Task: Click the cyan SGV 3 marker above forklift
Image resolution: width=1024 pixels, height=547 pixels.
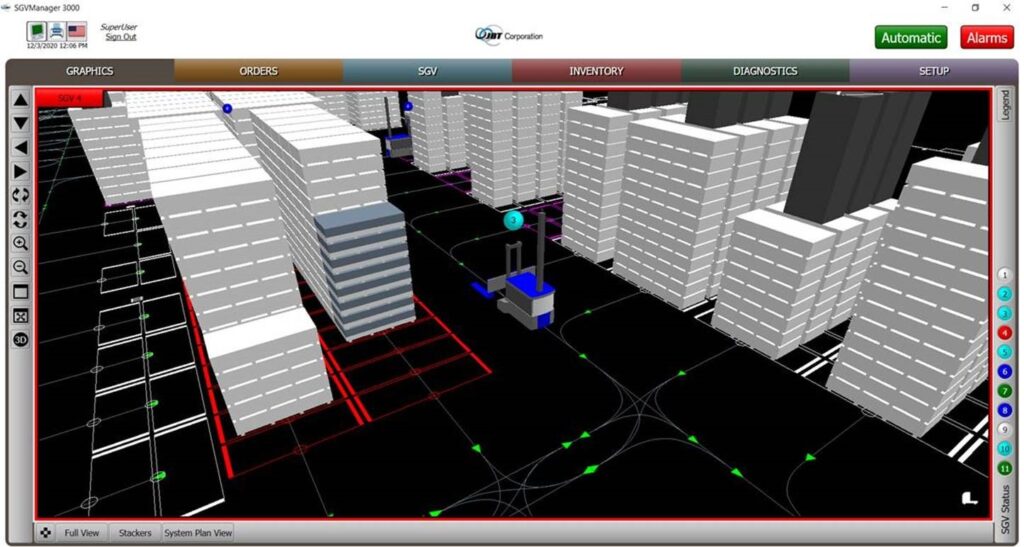Action: (514, 219)
